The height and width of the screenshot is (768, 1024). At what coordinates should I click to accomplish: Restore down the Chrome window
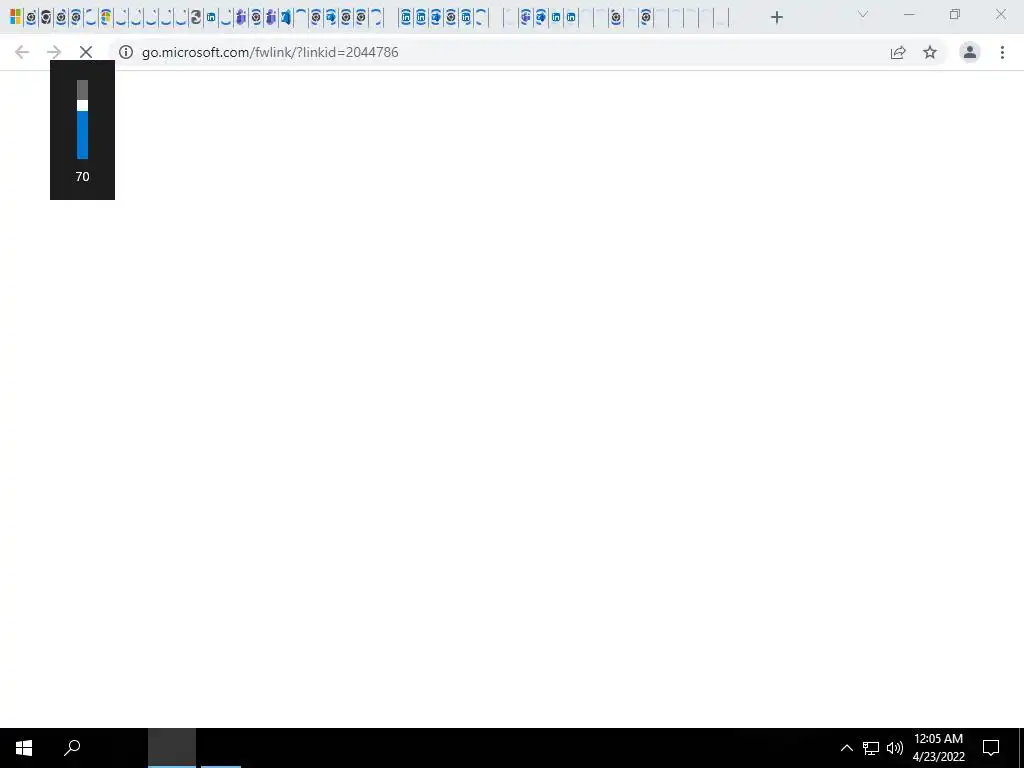click(x=955, y=14)
